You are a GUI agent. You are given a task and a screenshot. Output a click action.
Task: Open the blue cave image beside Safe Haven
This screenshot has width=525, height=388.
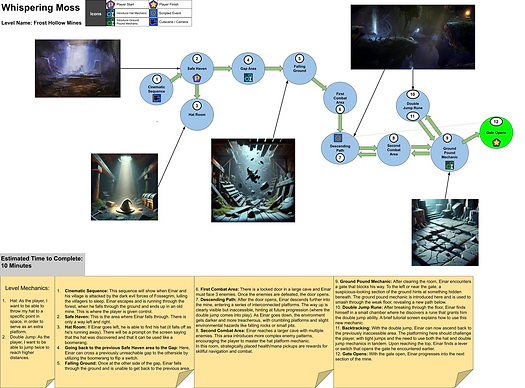click(x=78, y=69)
